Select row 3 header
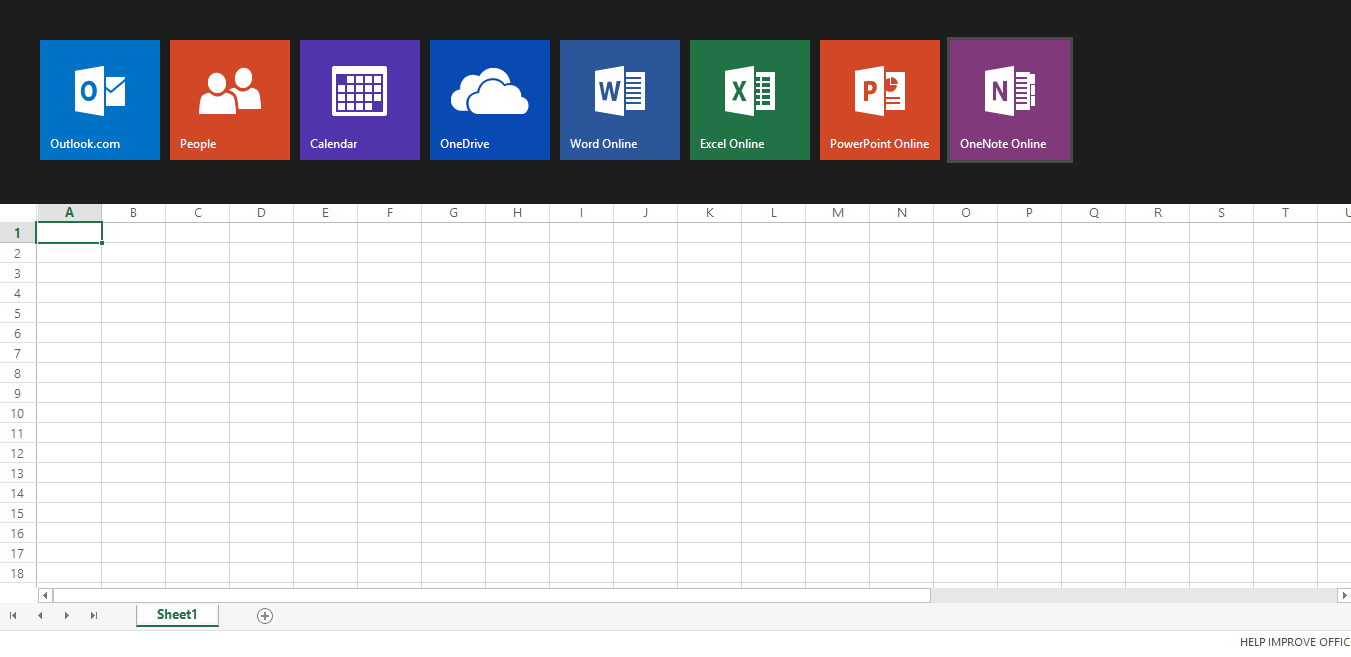This screenshot has width=1351, height=657. click(x=18, y=273)
